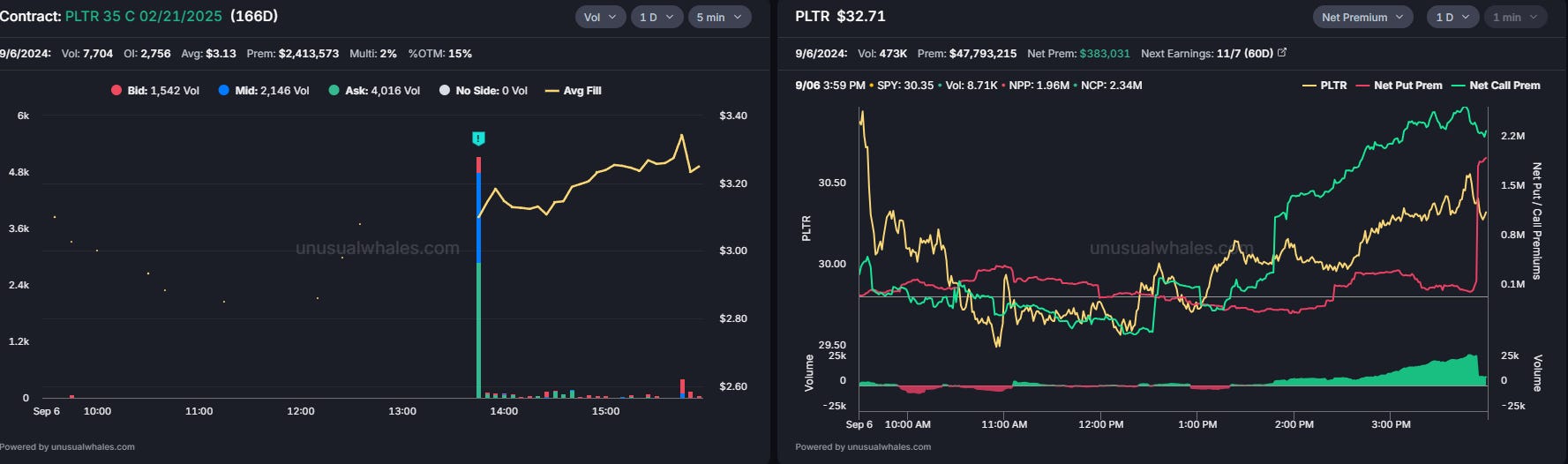Image resolution: width=1568 pixels, height=464 pixels.
Task: Toggle the Mid volume legend item
Action: (x=264, y=91)
